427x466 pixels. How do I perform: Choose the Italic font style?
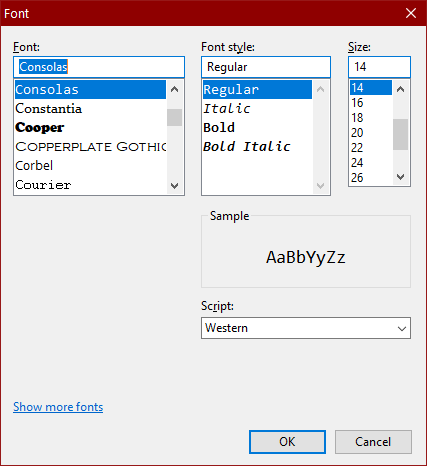257,108
